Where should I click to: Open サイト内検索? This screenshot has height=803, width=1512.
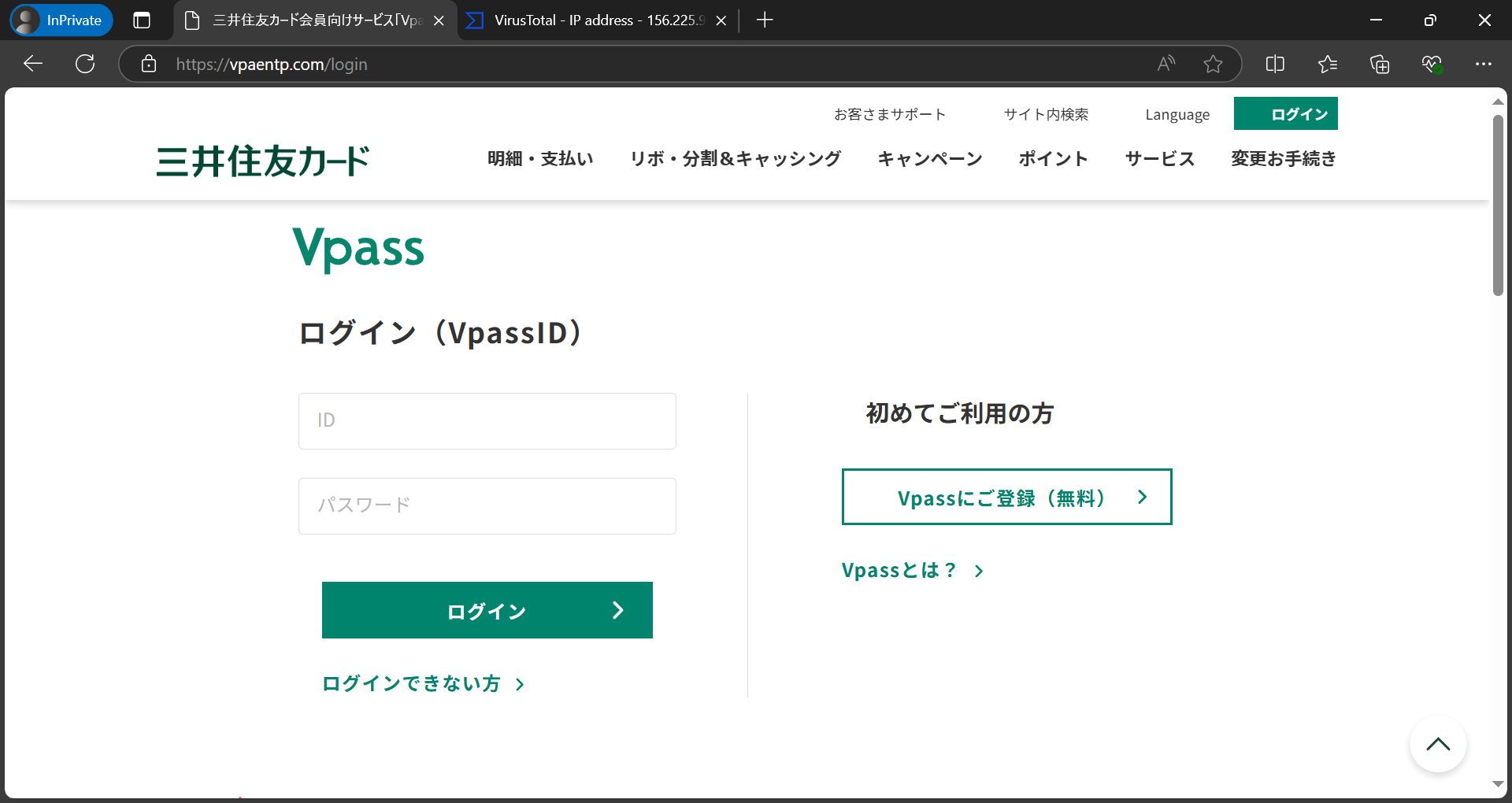(x=1046, y=114)
